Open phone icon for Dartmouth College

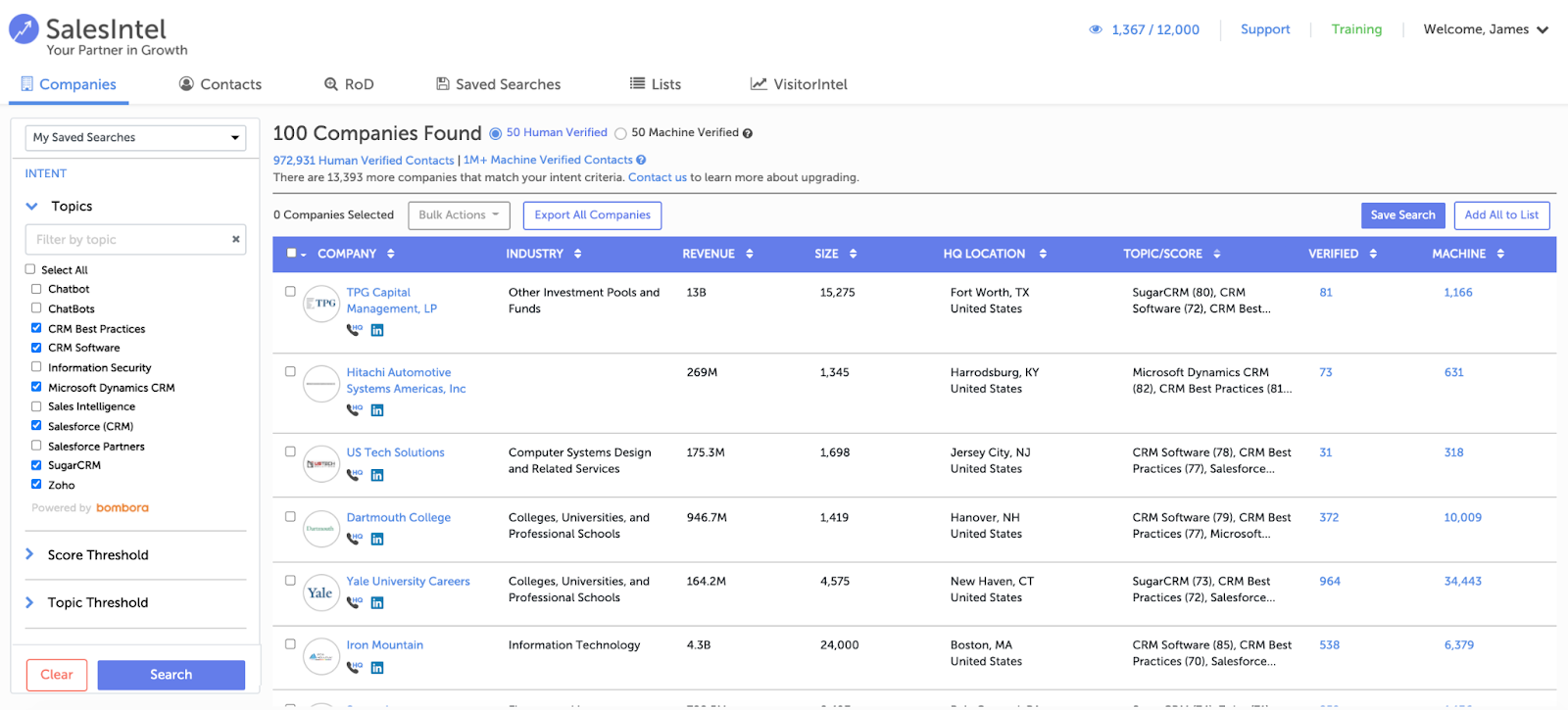pyautogui.click(x=354, y=539)
